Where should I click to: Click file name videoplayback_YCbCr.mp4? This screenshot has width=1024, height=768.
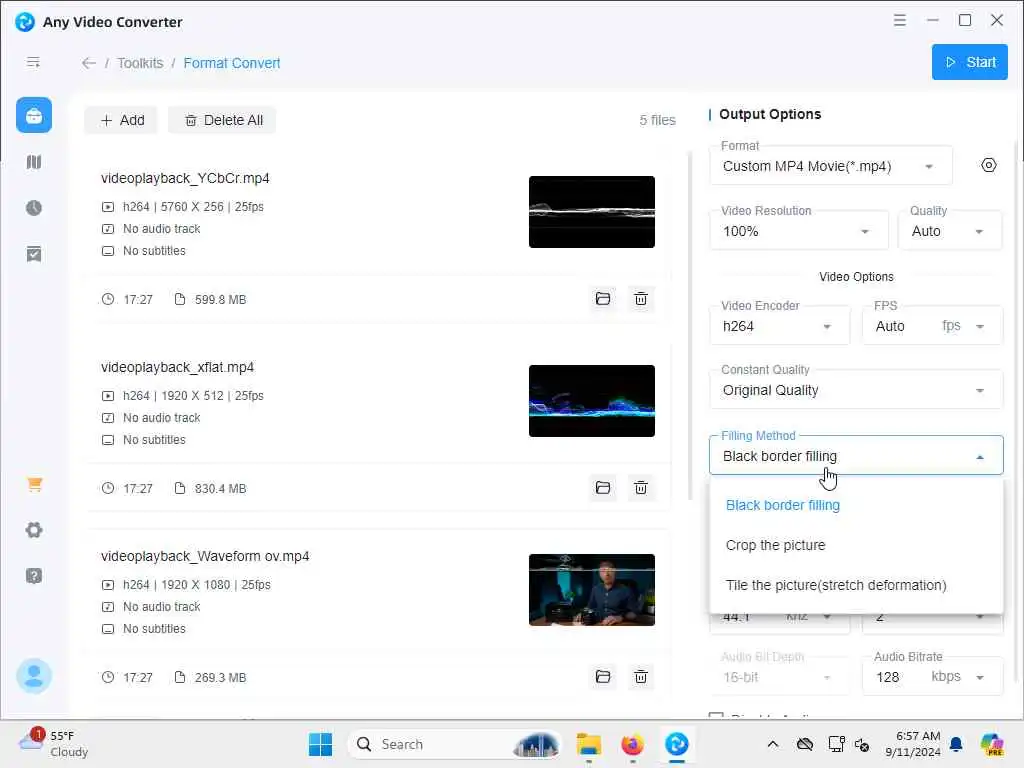pos(185,178)
